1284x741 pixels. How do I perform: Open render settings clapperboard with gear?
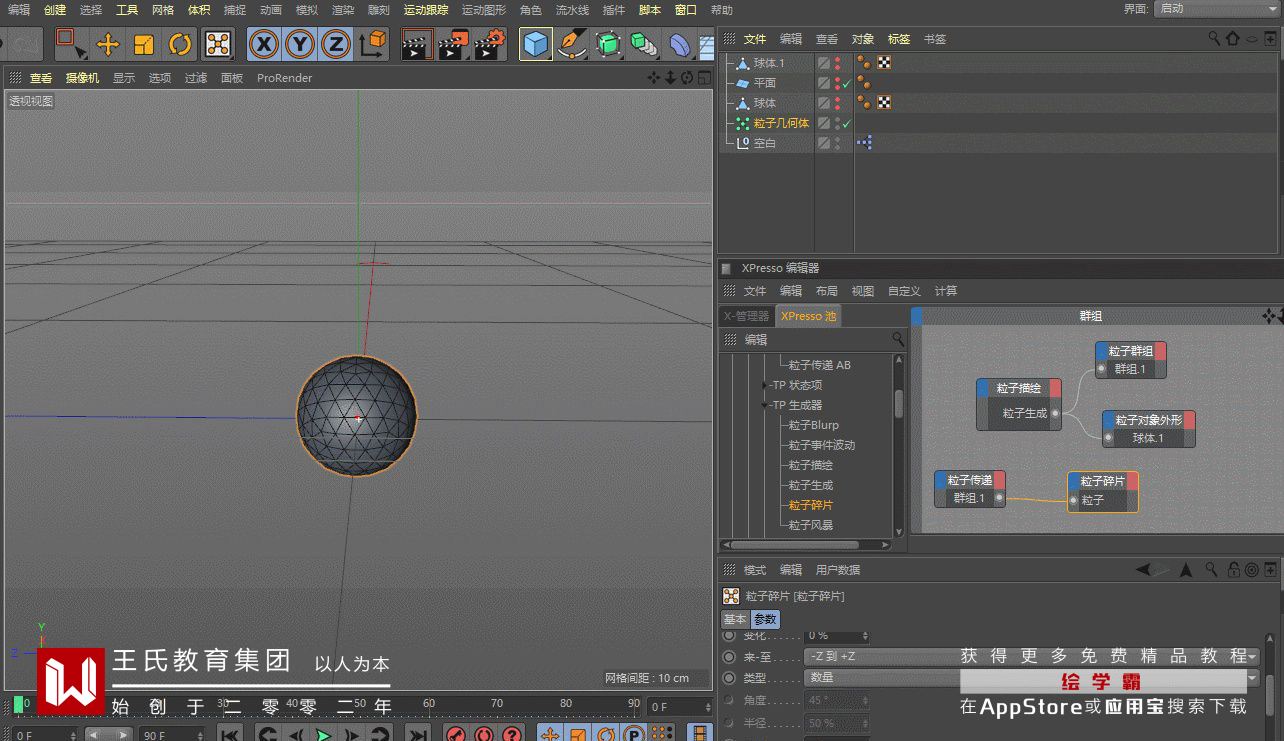[x=490, y=44]
